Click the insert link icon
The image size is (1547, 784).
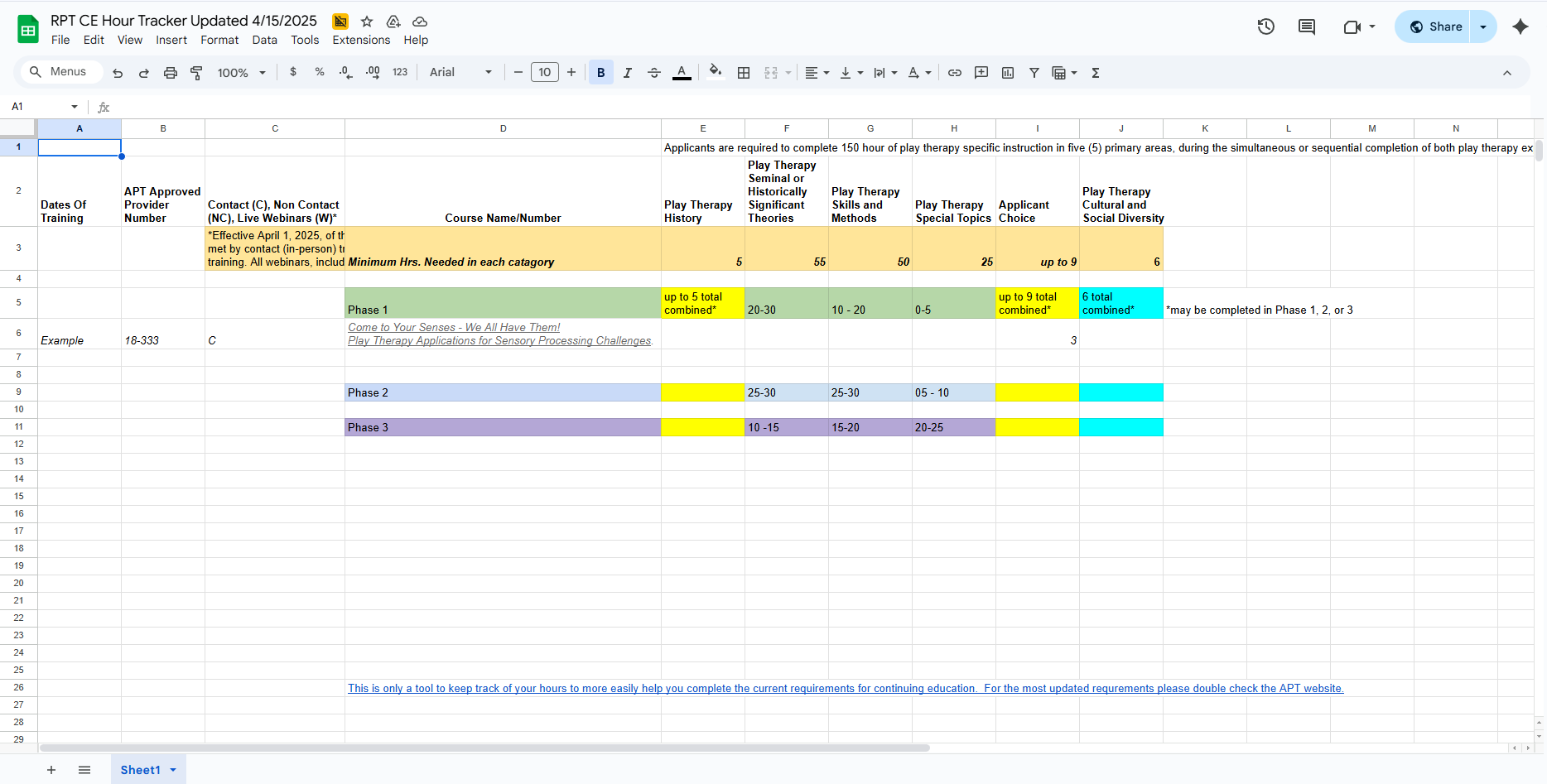(x=955, y=73)
